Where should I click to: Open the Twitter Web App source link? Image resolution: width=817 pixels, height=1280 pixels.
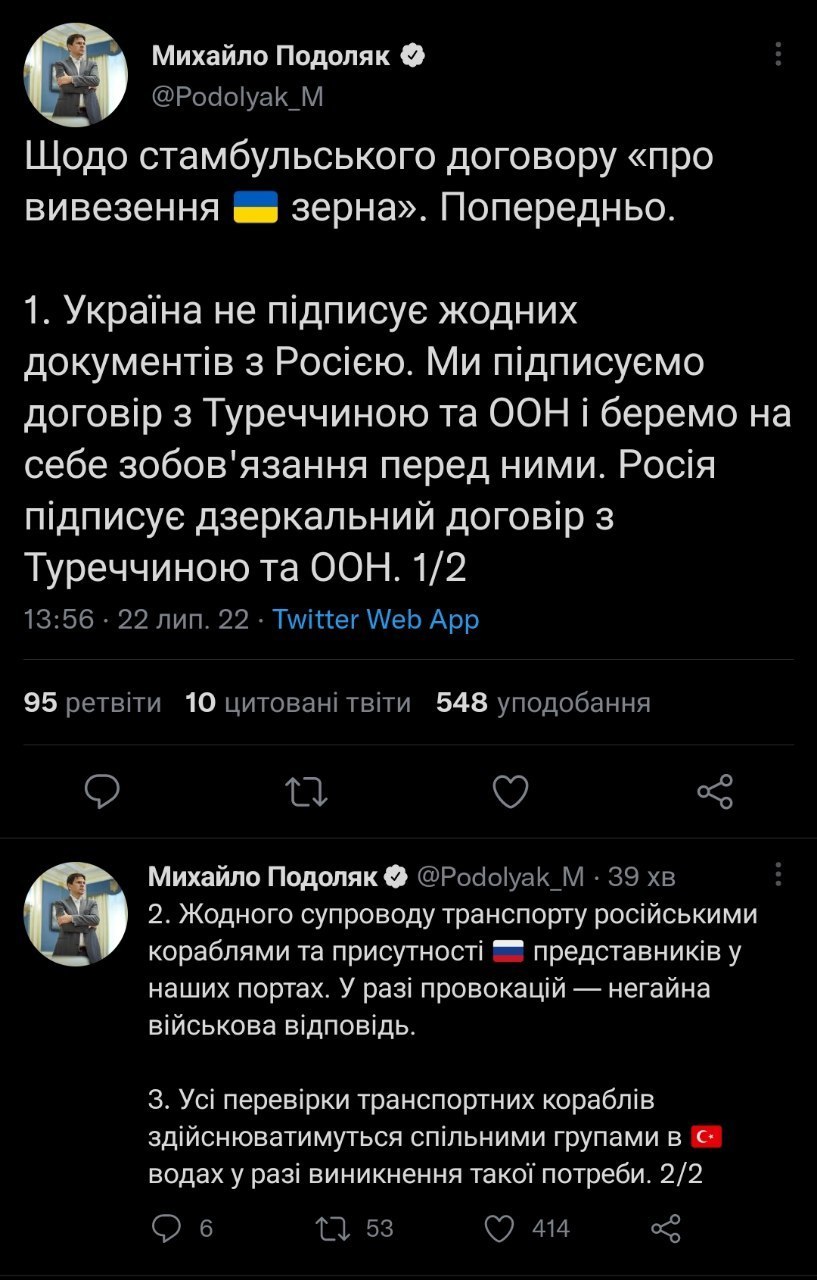point(375,620)
